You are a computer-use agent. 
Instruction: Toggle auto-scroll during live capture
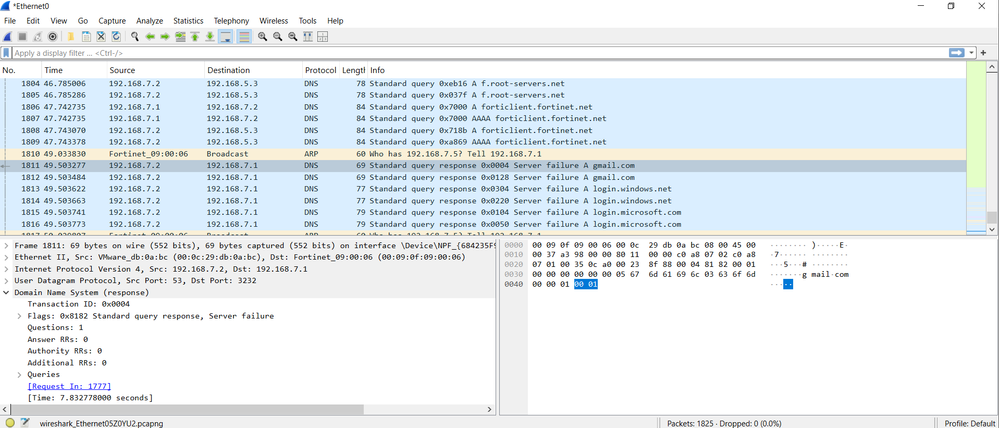click(225, 37)
